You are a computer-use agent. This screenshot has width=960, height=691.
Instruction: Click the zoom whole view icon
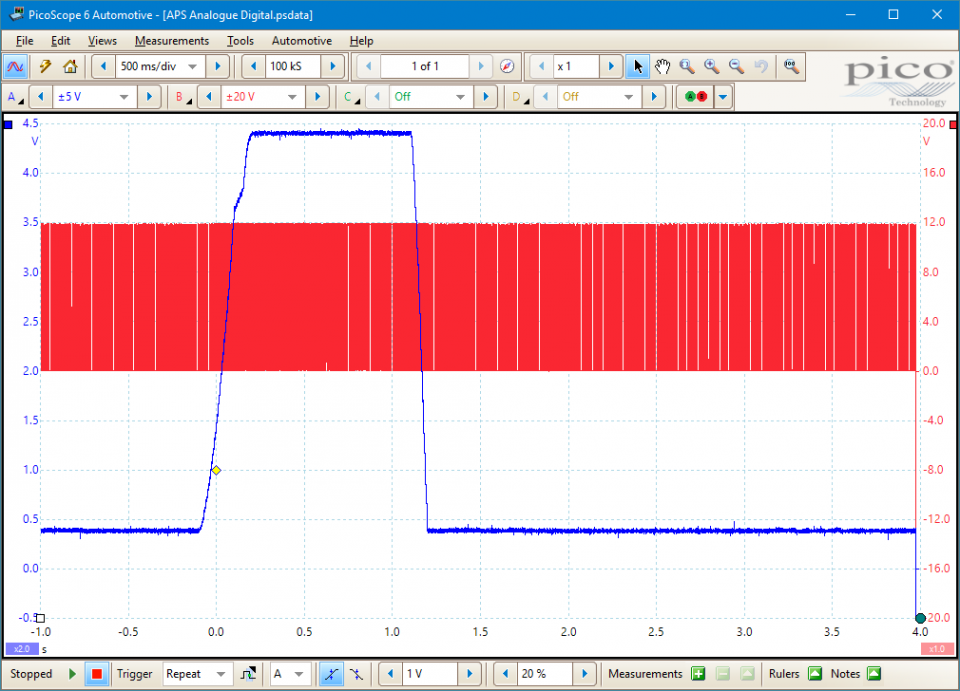791,67
